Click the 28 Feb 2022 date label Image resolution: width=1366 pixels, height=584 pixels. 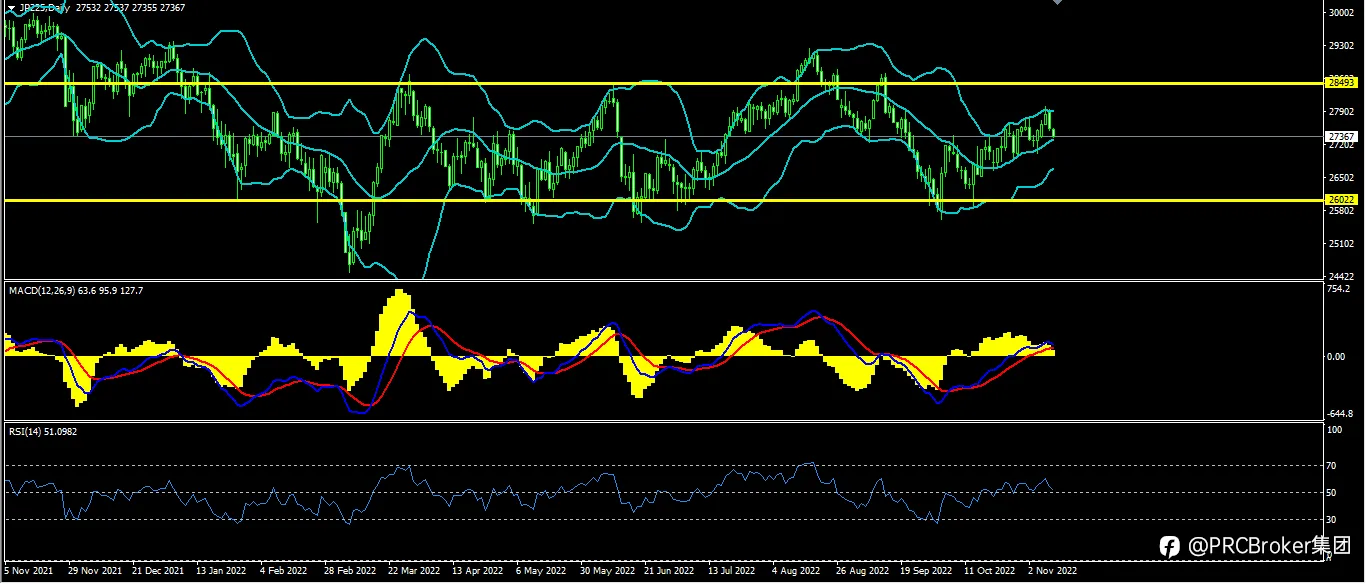349,571
